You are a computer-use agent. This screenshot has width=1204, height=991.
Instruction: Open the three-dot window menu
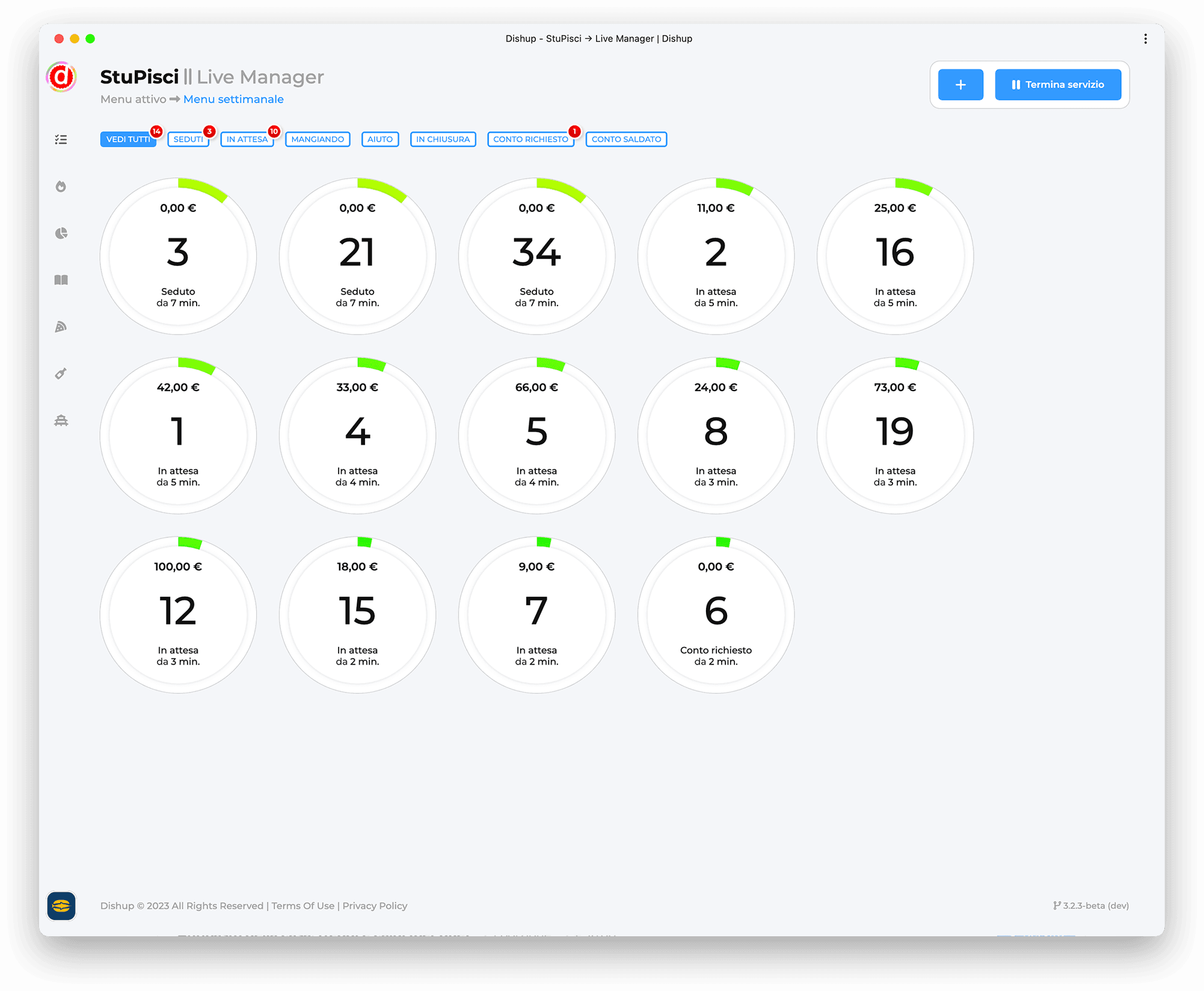click(1145, 39)
